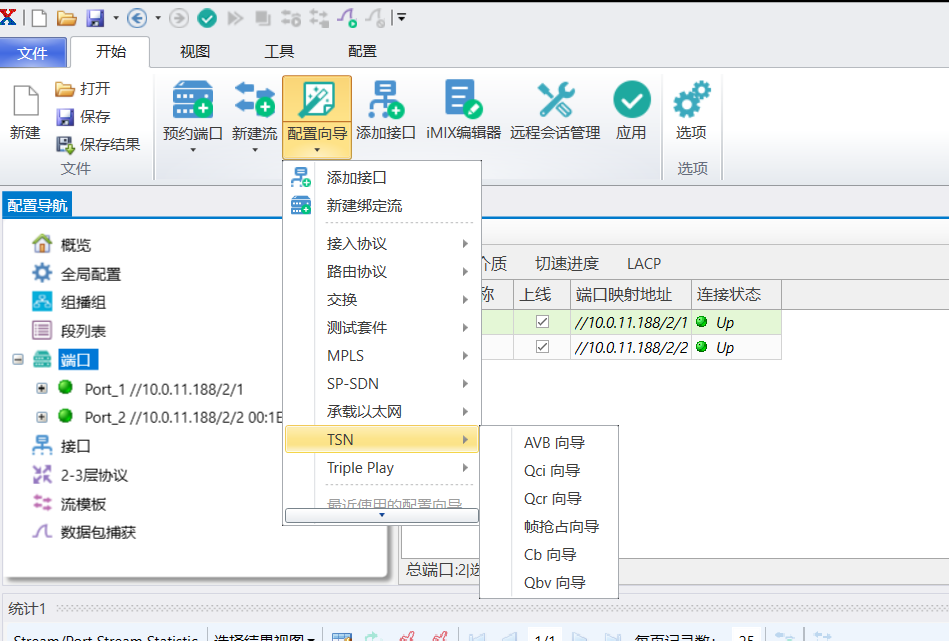
Task: Click the 新建 new file ribbon button
Action: click(x=25, y=113)
